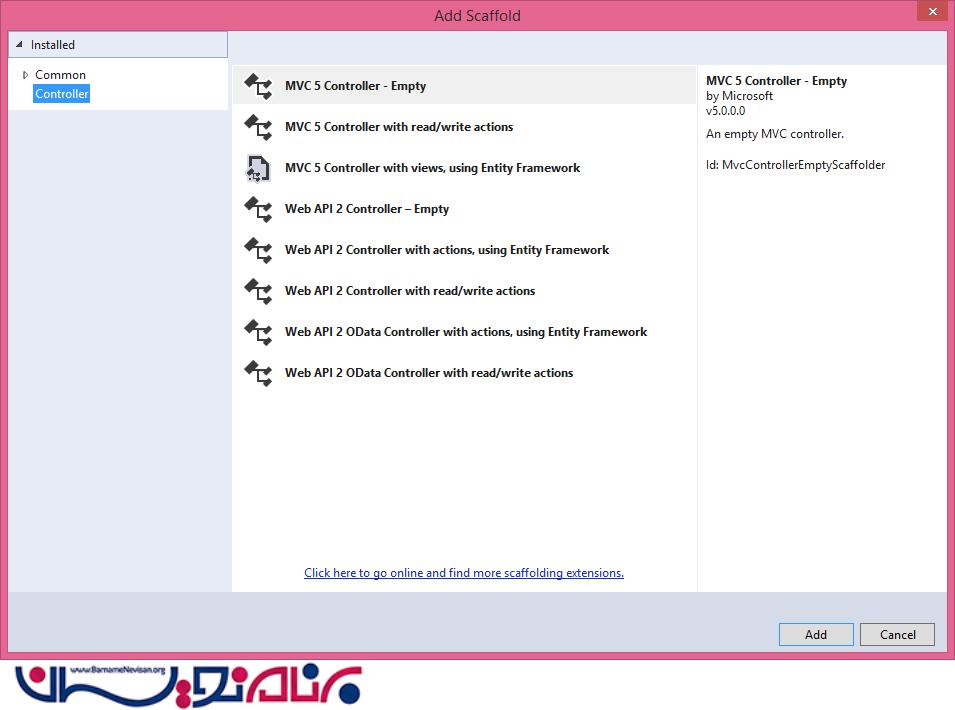Click the "Id: MvcControllerEmptyScaffolder" text
This screenshot has height=710, width=955.
(x=795, y=165)
